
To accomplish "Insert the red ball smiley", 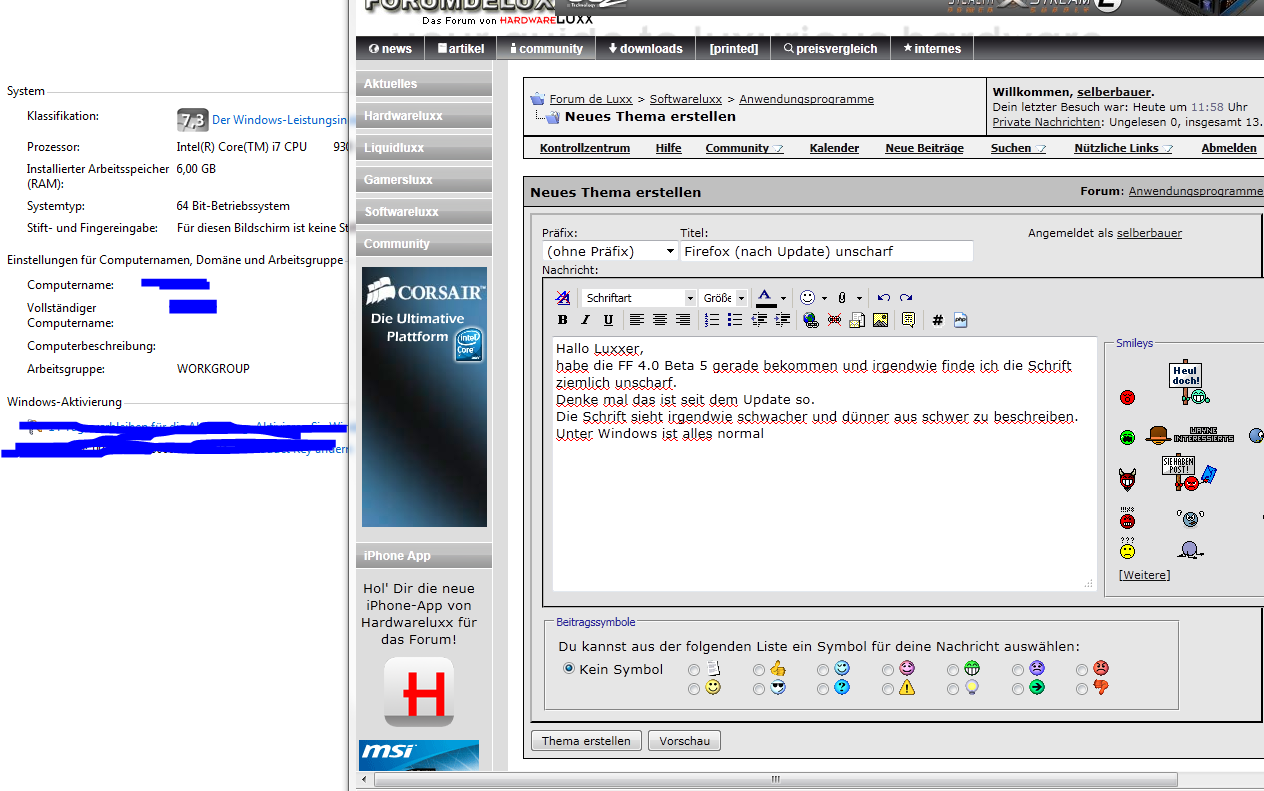I will [1127, 397].
